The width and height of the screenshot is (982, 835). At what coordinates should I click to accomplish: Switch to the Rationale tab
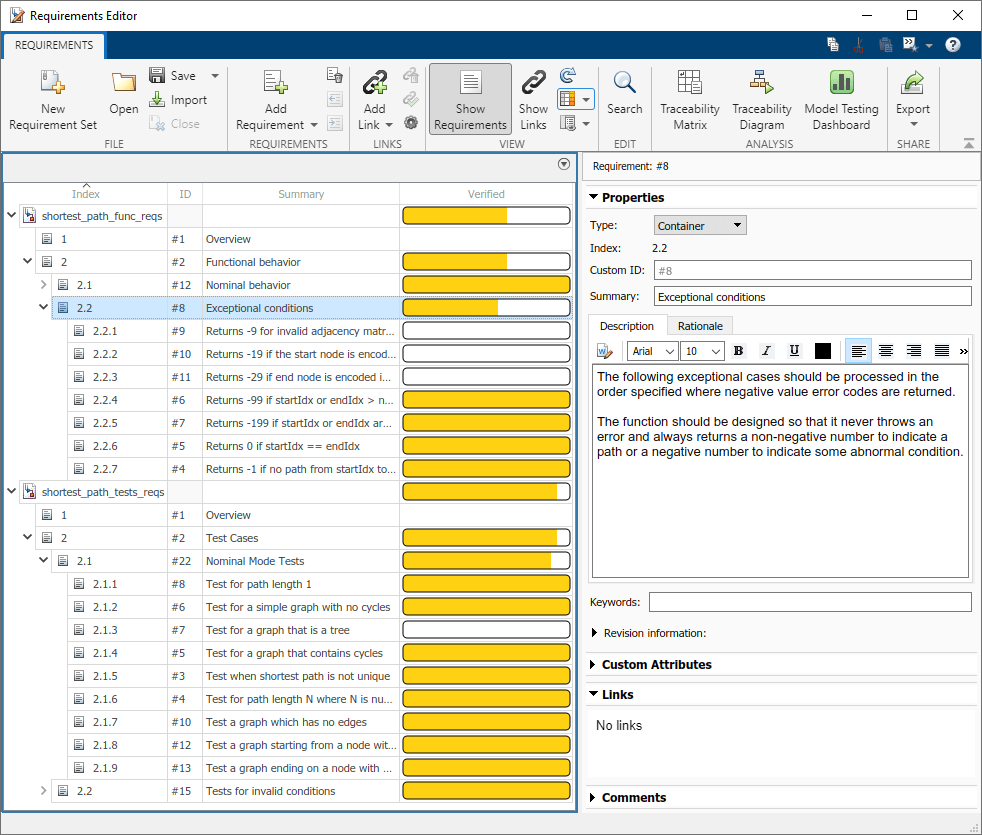click(700, 326)
